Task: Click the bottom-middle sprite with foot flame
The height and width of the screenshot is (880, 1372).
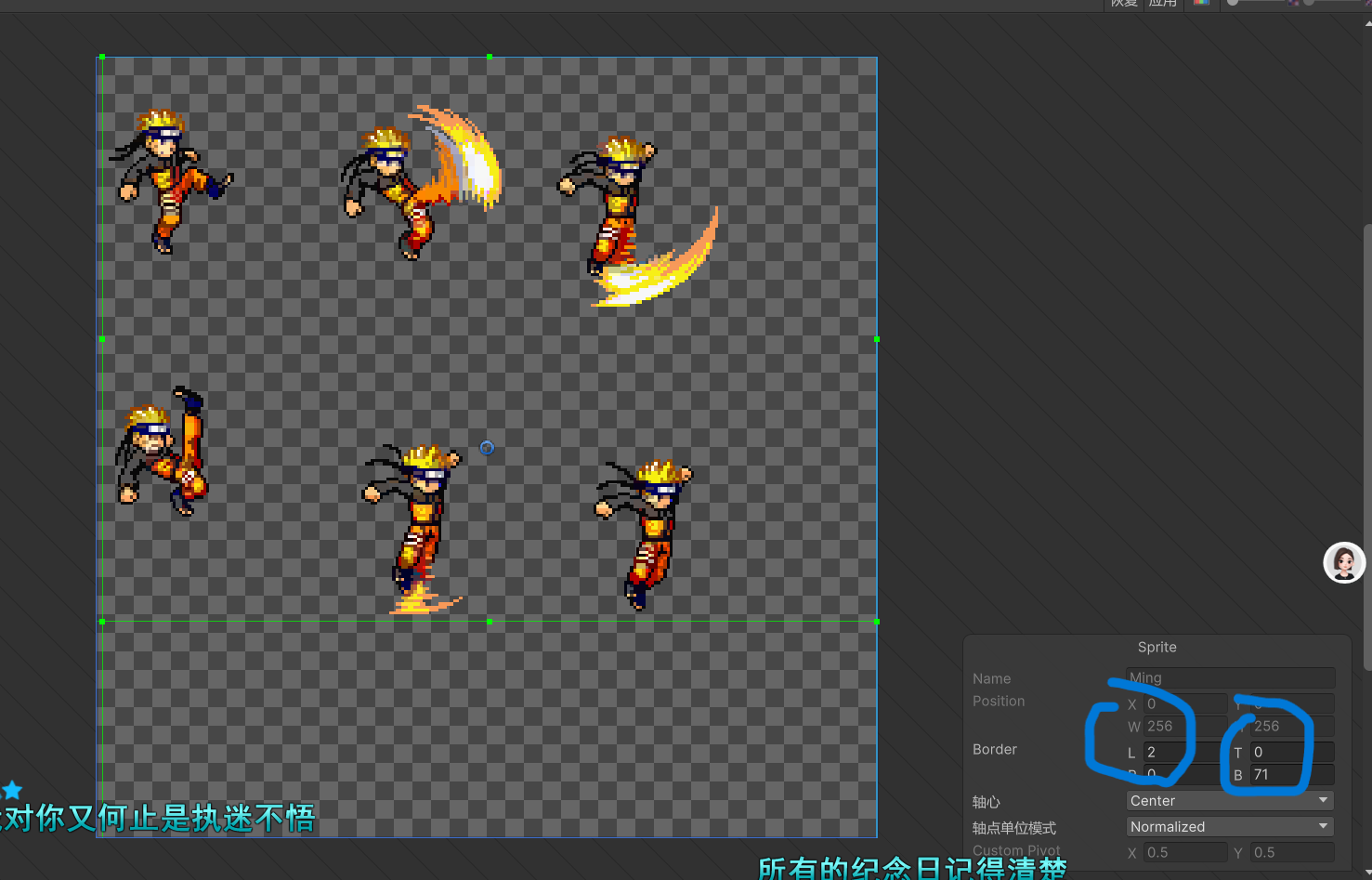Action: coord(412,530)
